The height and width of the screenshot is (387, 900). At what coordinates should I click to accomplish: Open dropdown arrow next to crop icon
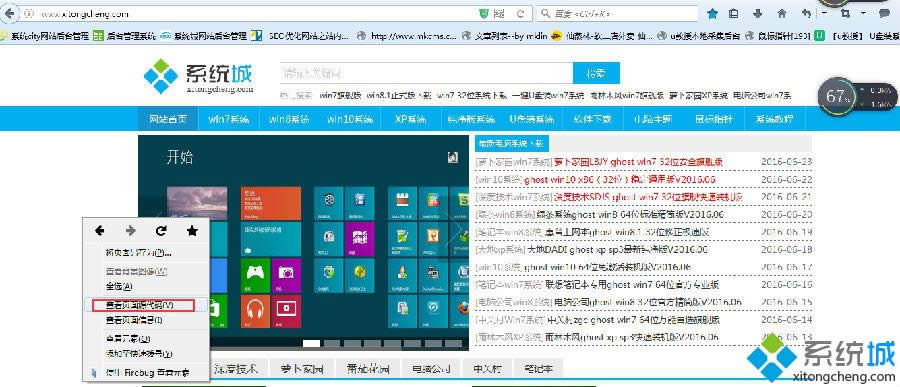coord(864,13)
